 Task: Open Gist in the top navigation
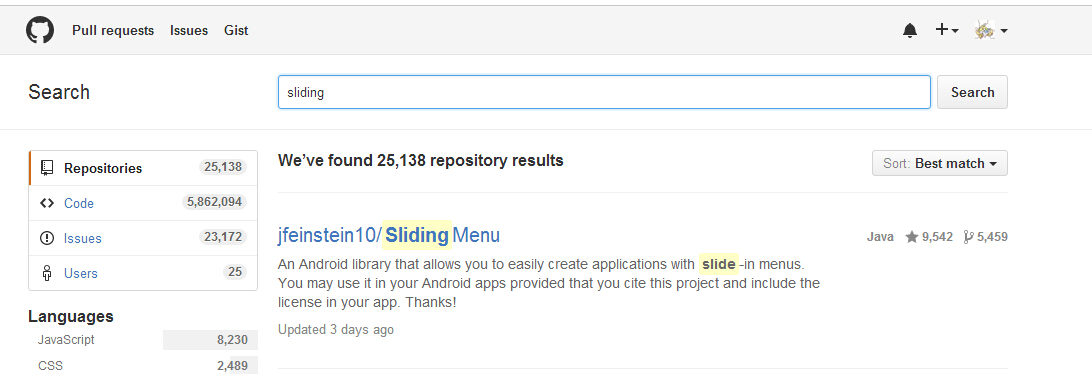tap(236, 31)
